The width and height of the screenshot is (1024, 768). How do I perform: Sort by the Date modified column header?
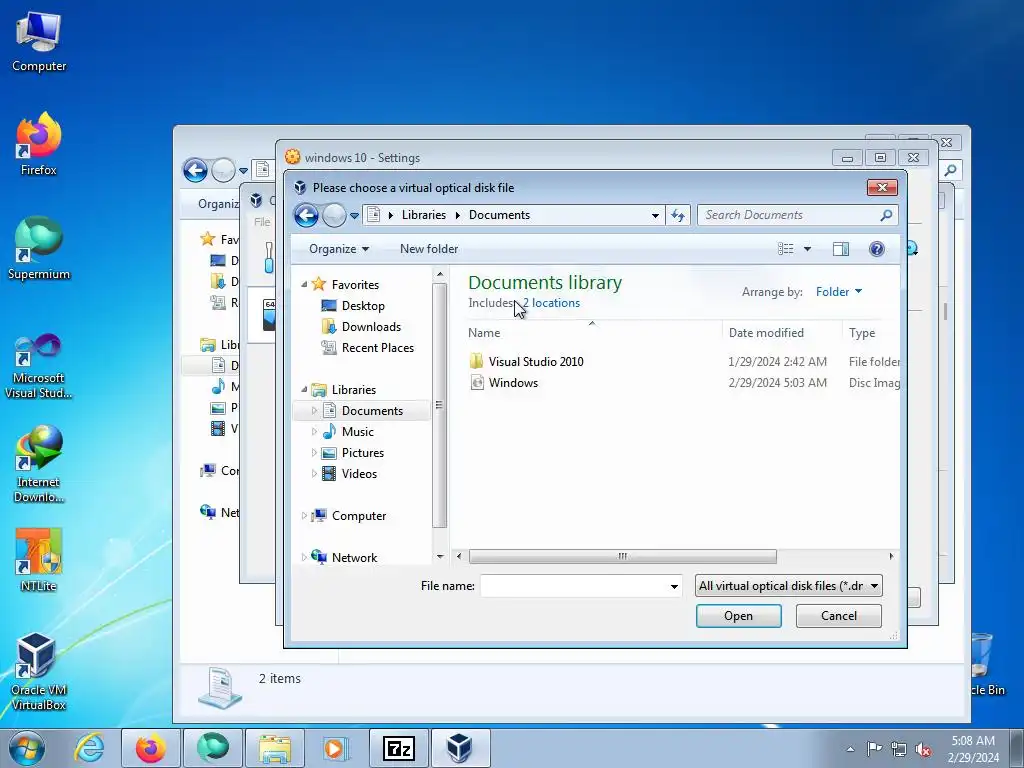766,332
